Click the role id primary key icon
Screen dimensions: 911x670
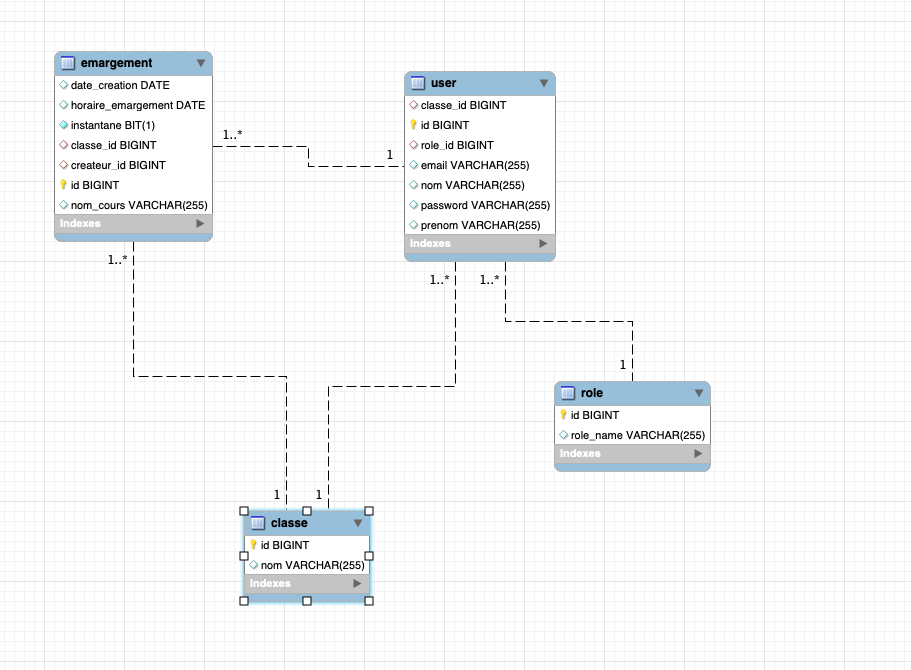(x=564, y=415)
